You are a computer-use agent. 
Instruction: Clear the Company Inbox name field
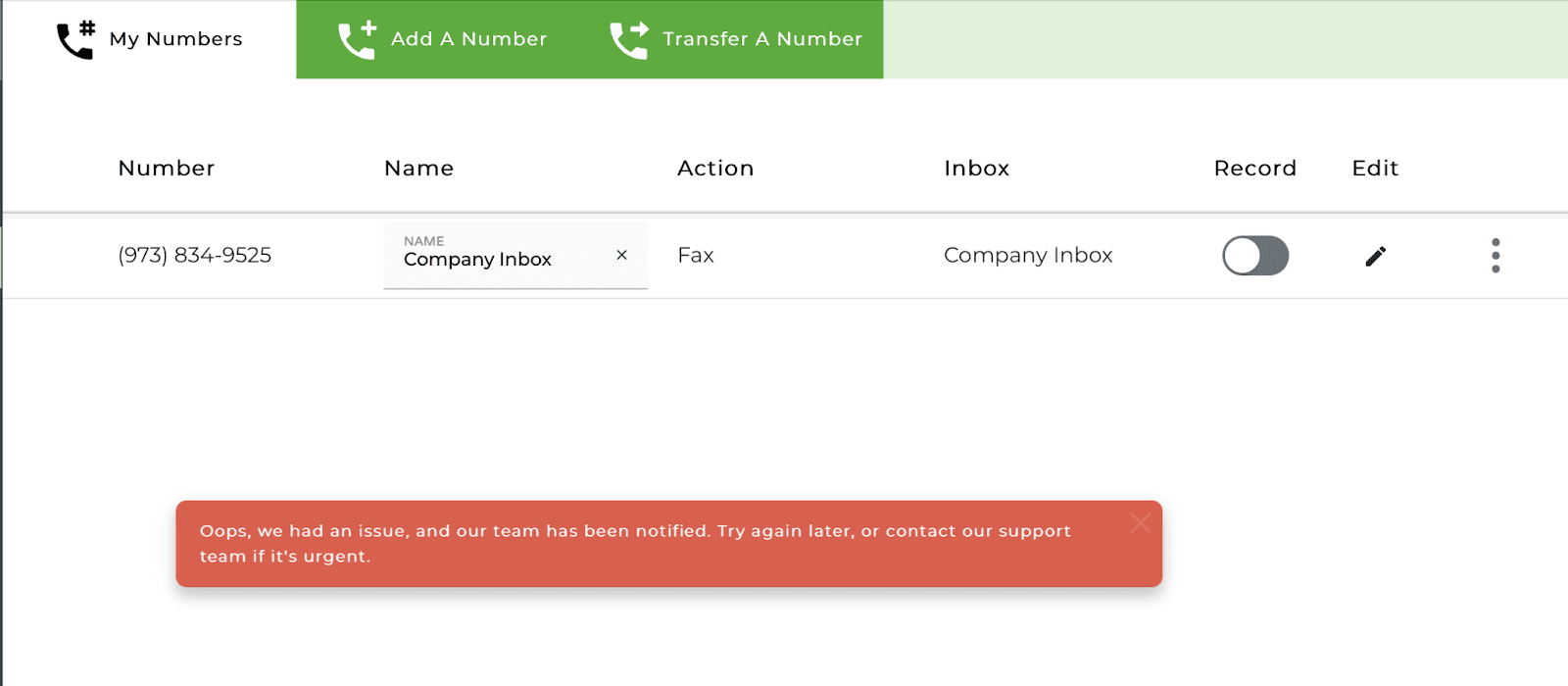coord(621,255)
